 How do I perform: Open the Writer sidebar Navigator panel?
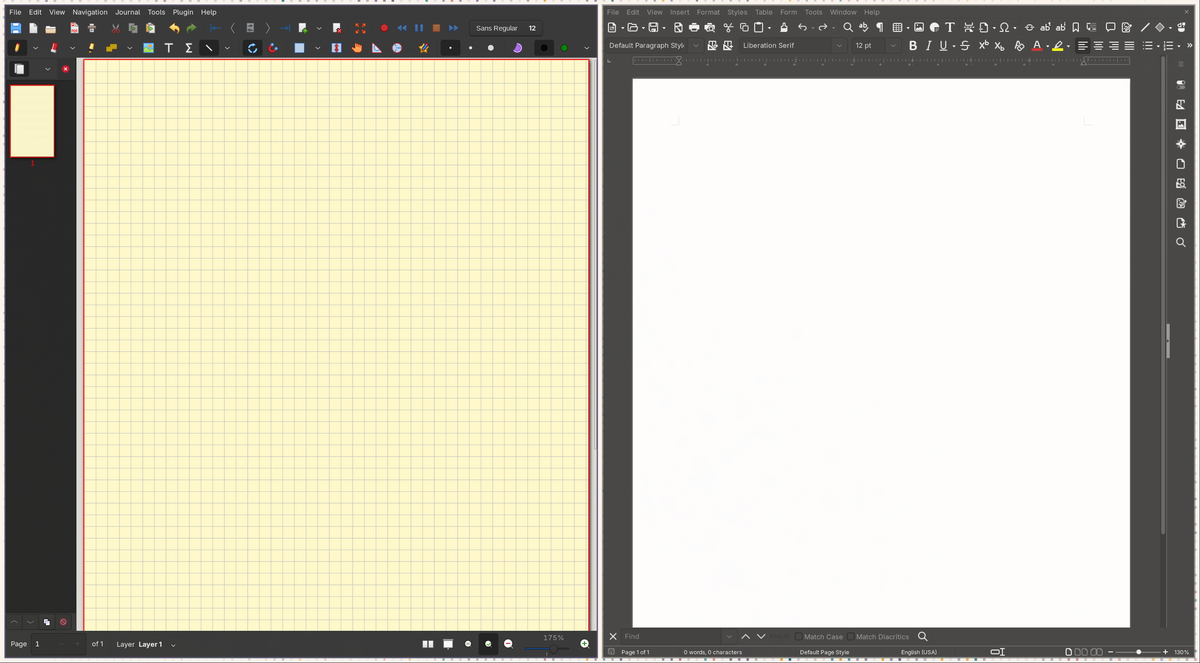tap(1181, 144)
